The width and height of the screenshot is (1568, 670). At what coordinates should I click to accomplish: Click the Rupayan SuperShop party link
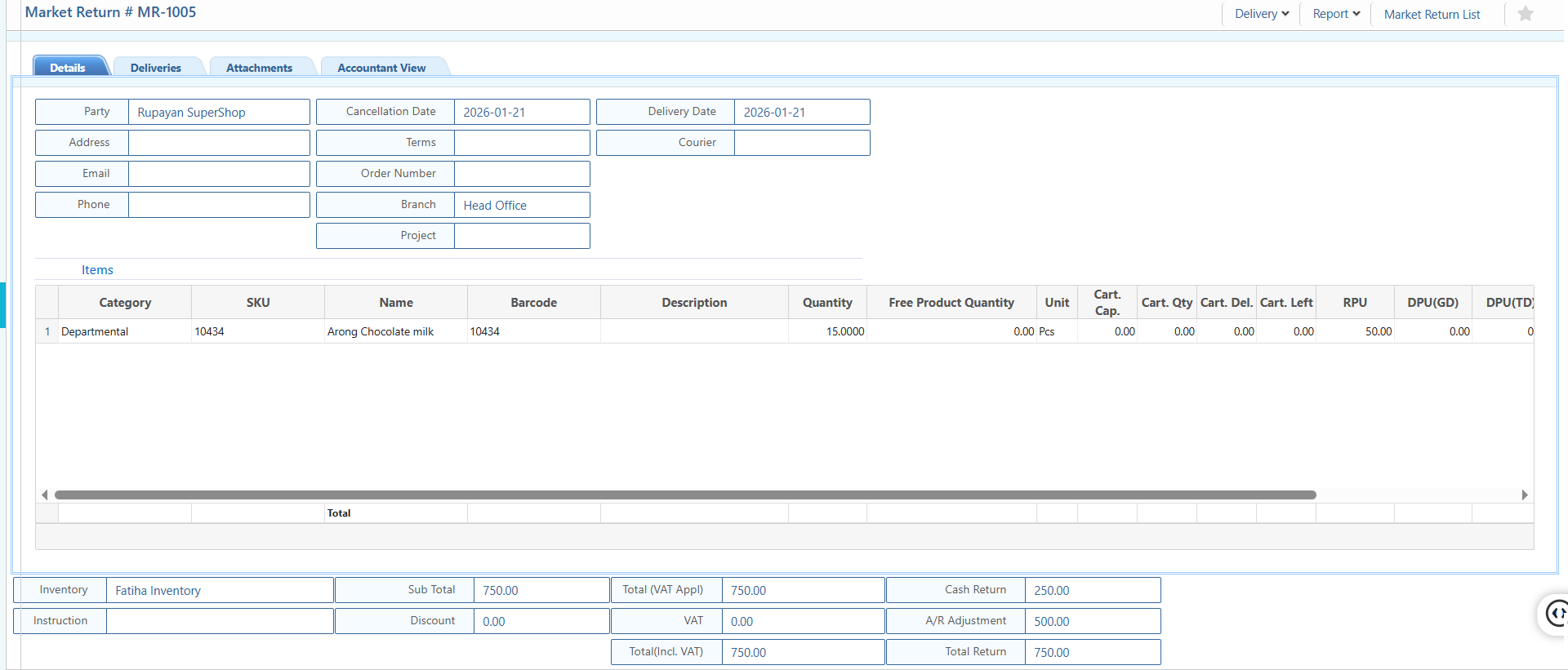191,113
